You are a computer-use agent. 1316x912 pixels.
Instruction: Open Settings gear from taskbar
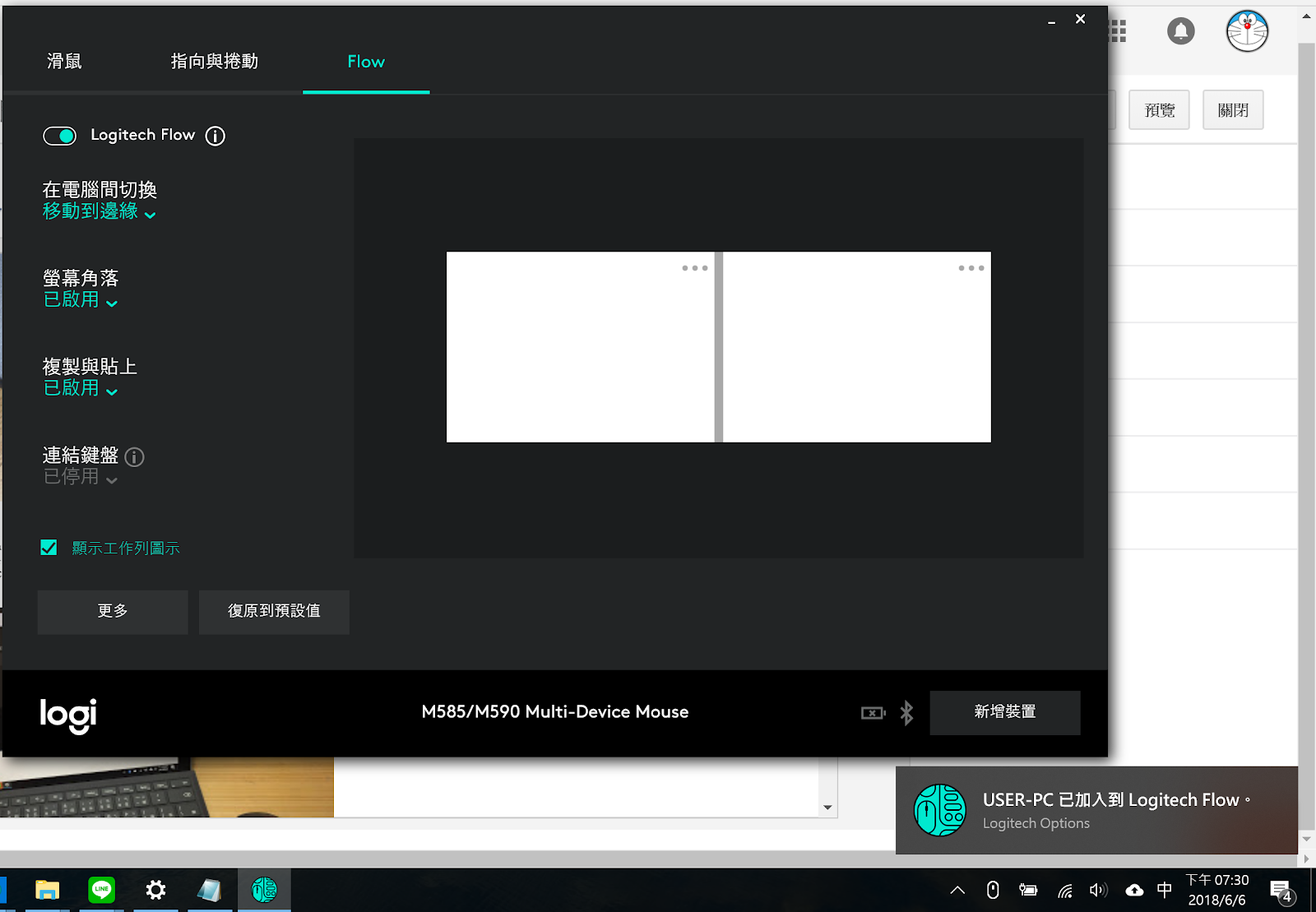pyautogui.click(x=155, y=890)
